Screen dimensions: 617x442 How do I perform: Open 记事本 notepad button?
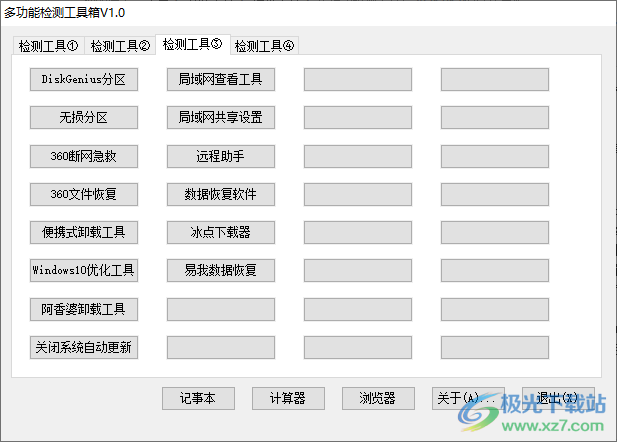pyautogui.click(x=198, y=398)
